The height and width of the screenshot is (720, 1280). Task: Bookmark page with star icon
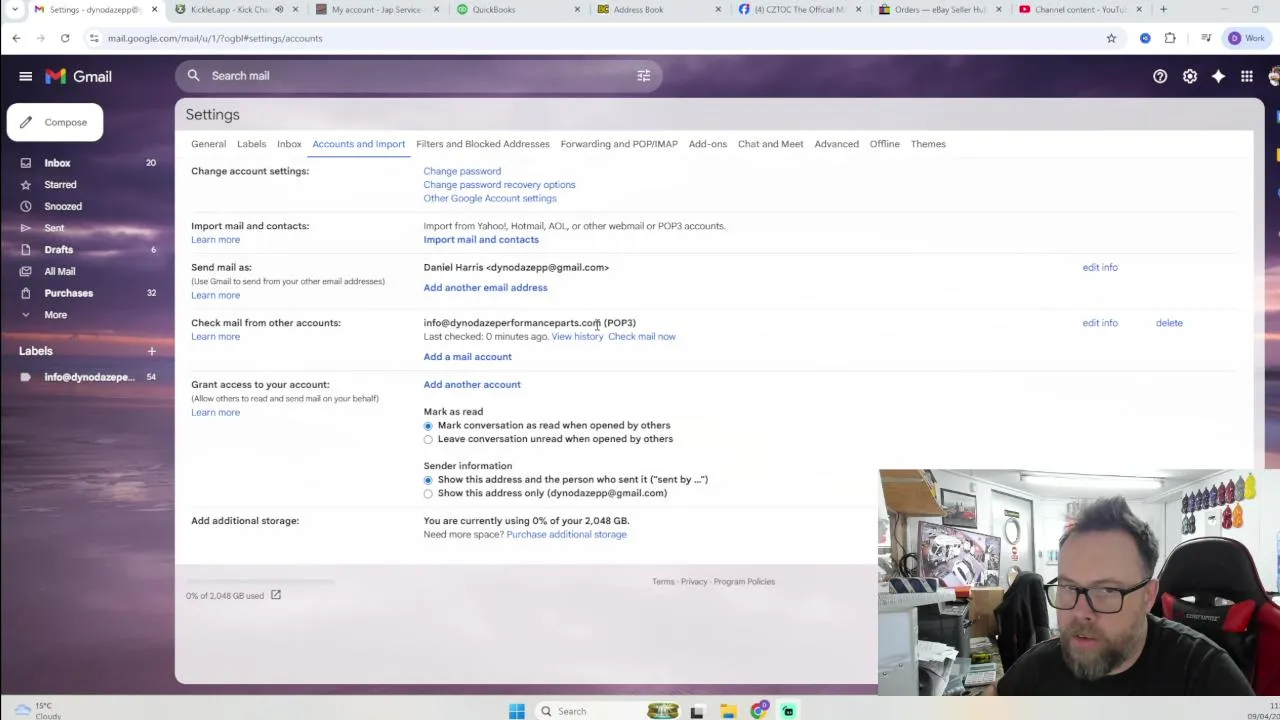[x=1111, y=38]
